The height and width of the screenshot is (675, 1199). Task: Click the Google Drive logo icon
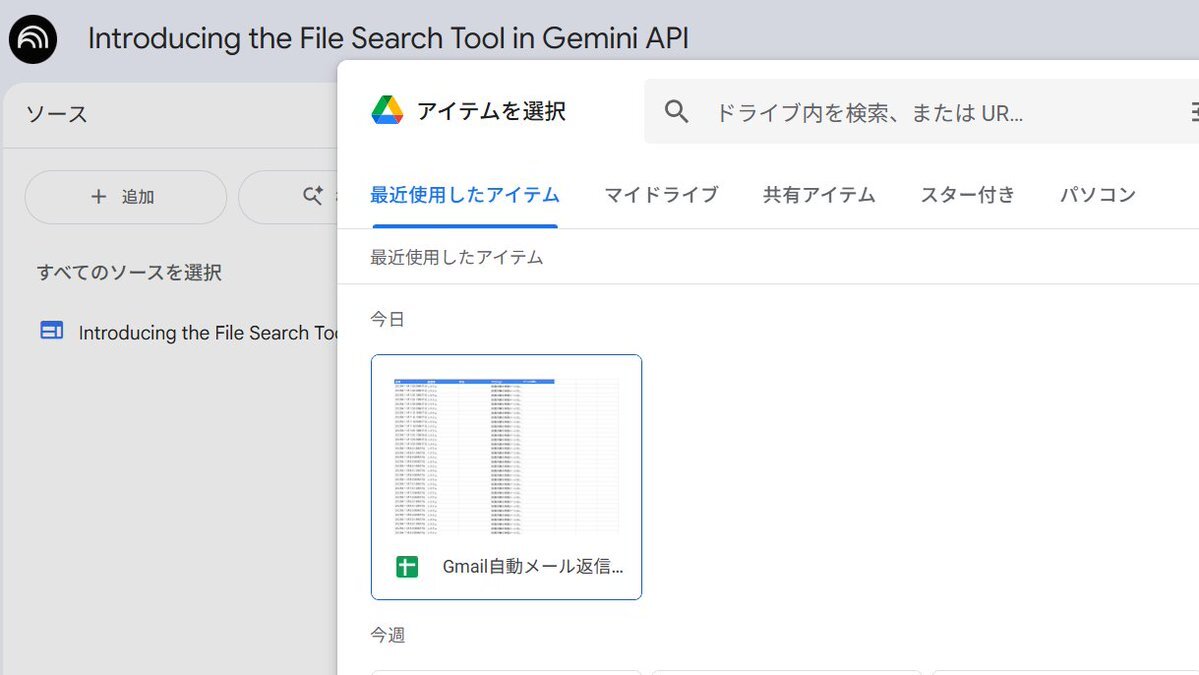(x=387, y=111)
